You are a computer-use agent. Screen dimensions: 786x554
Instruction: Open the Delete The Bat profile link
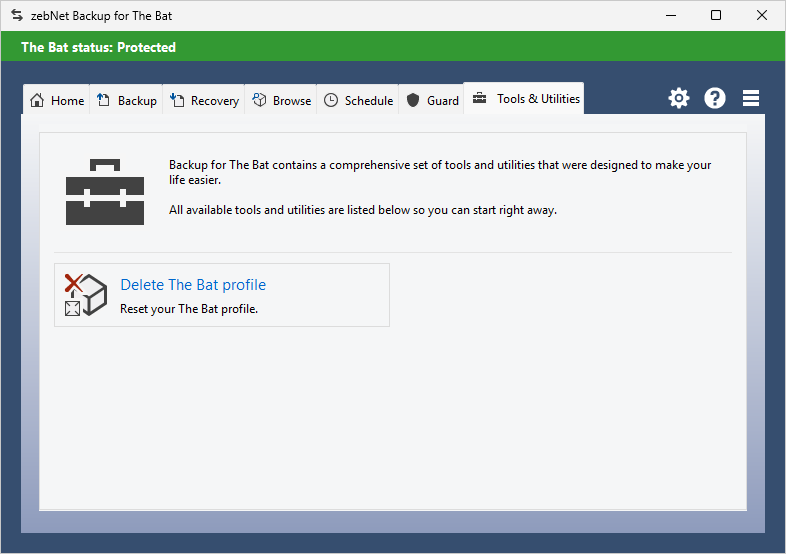coord(193,285)
